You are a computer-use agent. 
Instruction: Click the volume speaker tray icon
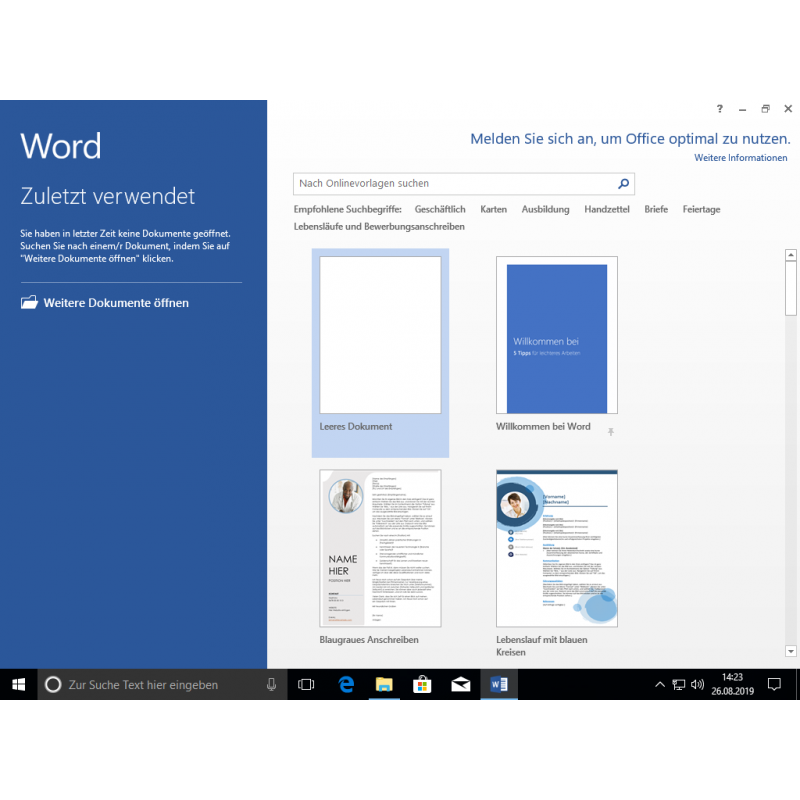[x=697, y=684]
